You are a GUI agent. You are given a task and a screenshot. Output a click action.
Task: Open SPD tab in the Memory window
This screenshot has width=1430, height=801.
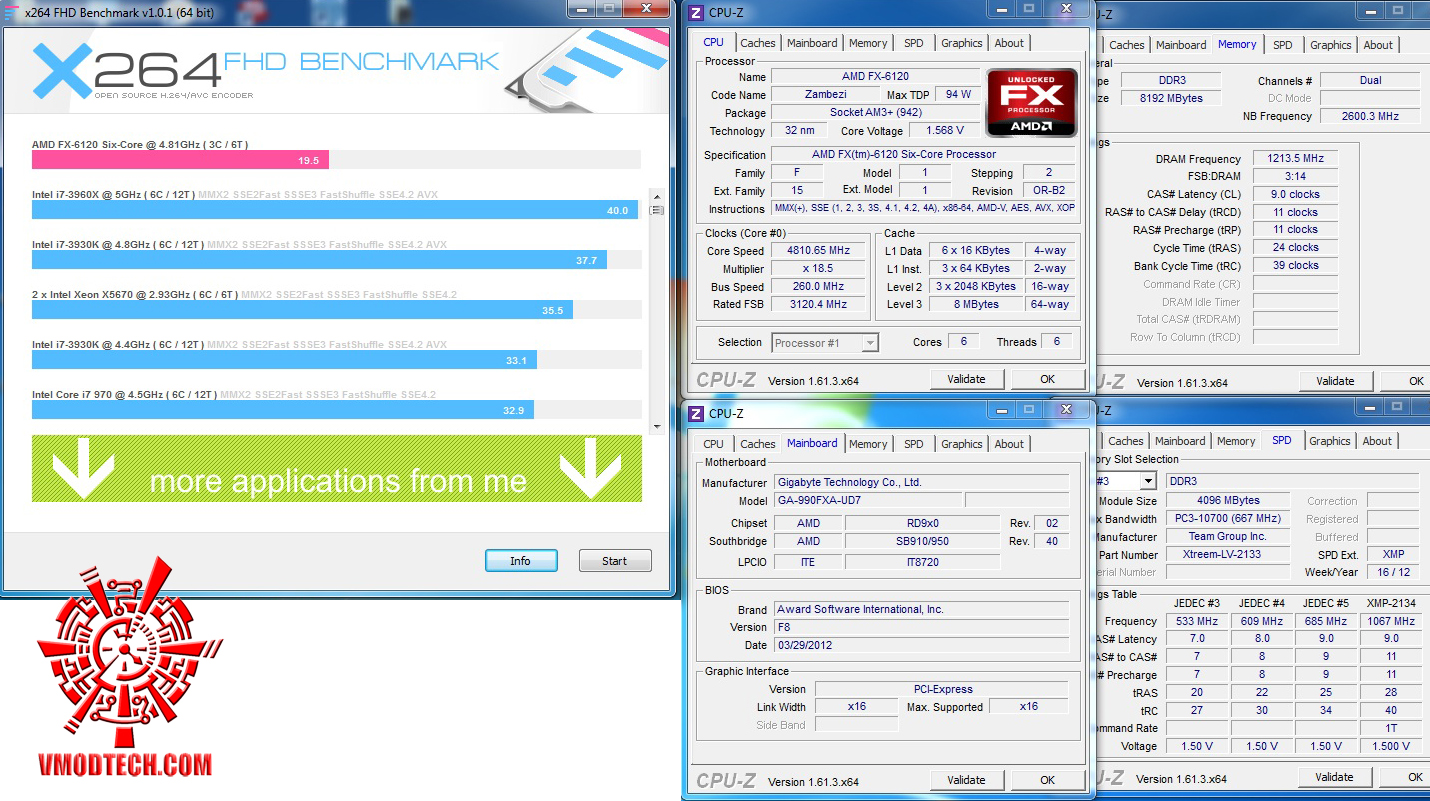coord(1283,45)
